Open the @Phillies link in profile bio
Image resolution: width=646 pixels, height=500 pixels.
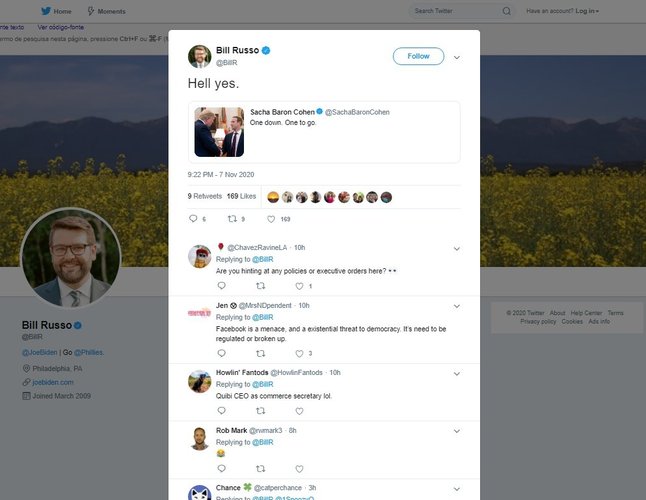pos(89,352)
